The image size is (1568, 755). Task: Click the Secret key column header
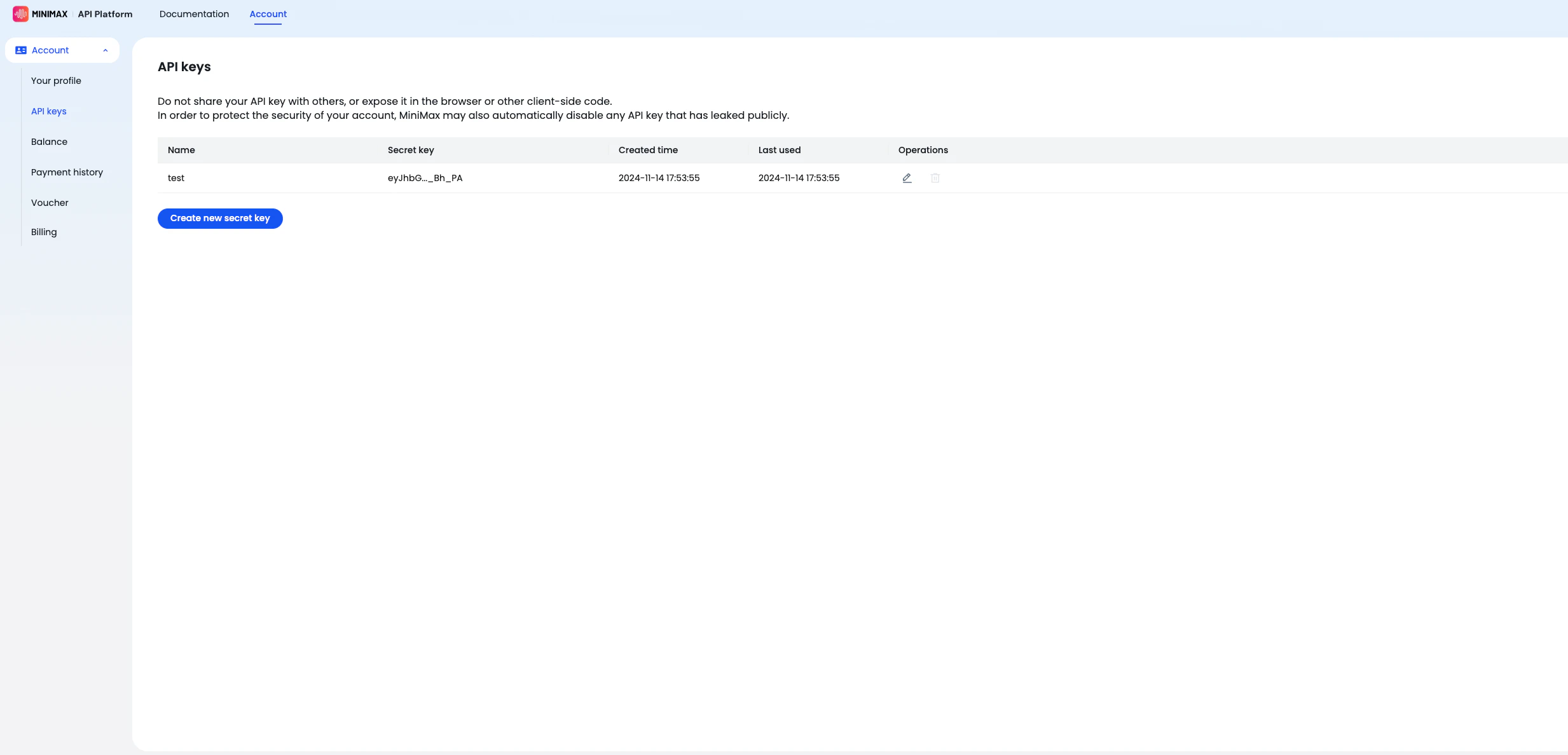pyautogui.click(x=411, y=150)
